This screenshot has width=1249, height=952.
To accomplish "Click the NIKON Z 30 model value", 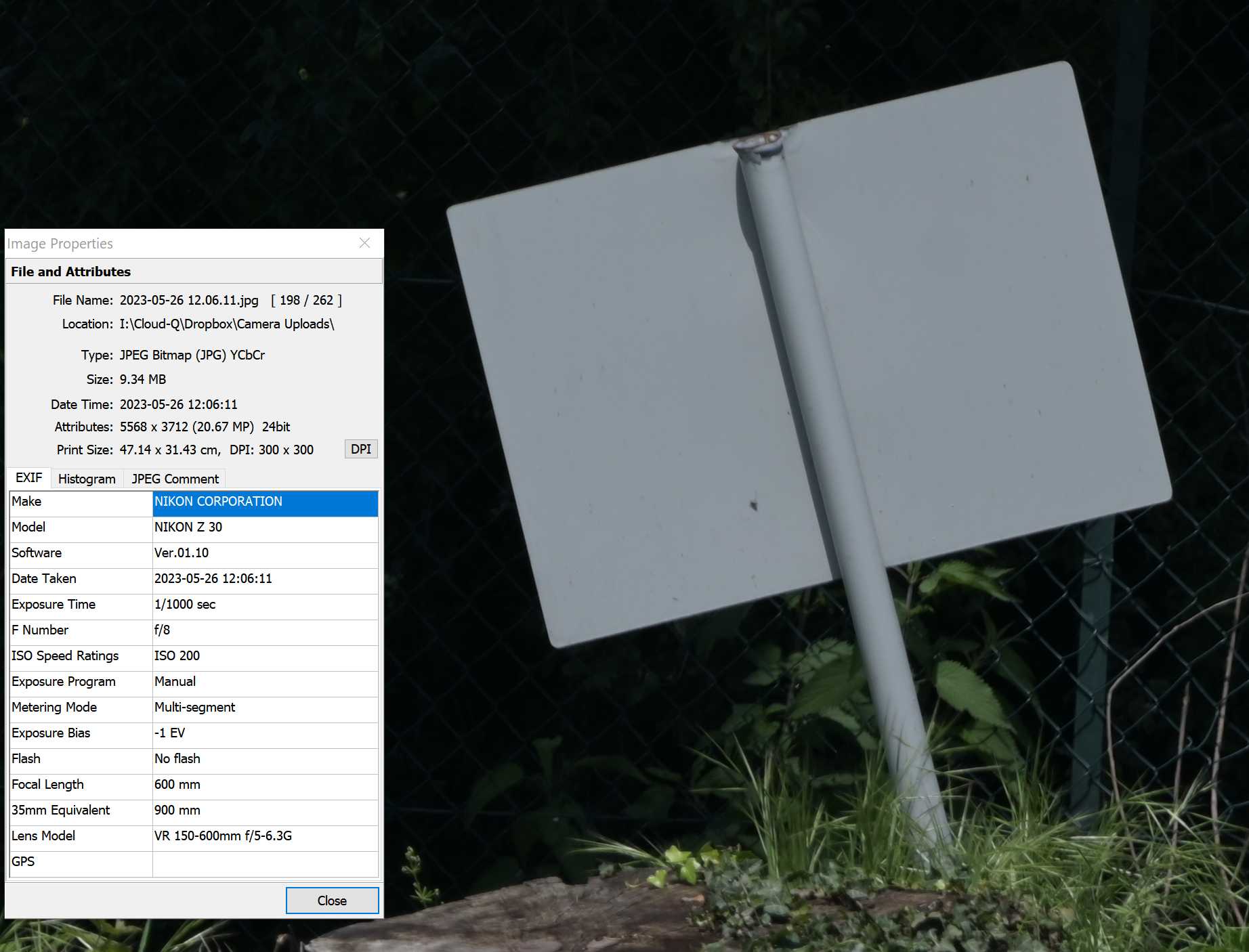I will pos(265,527).
